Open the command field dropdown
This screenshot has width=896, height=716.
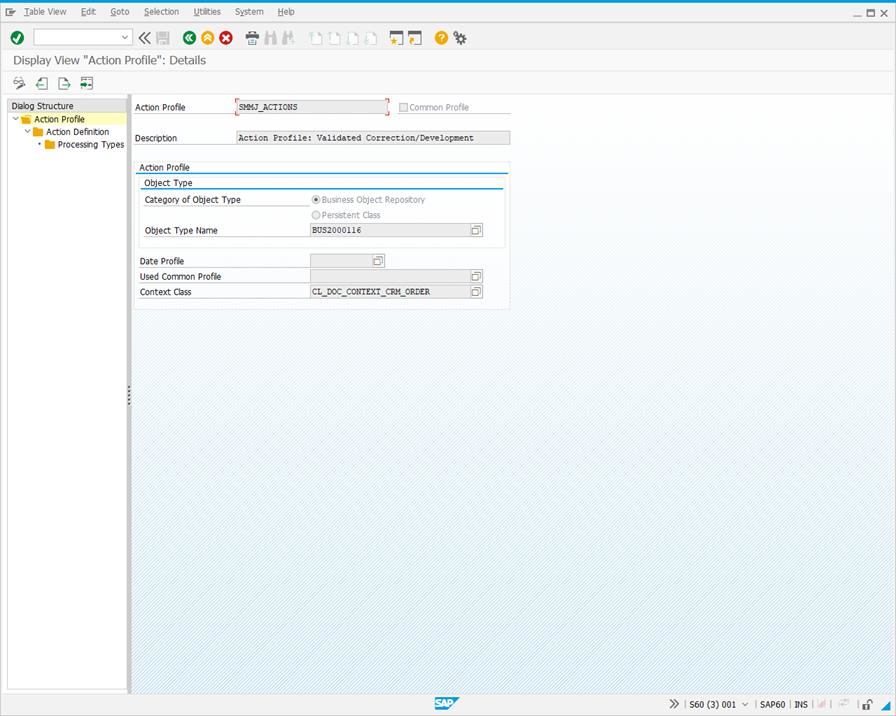pyautogui.click(x=125, y=37)
